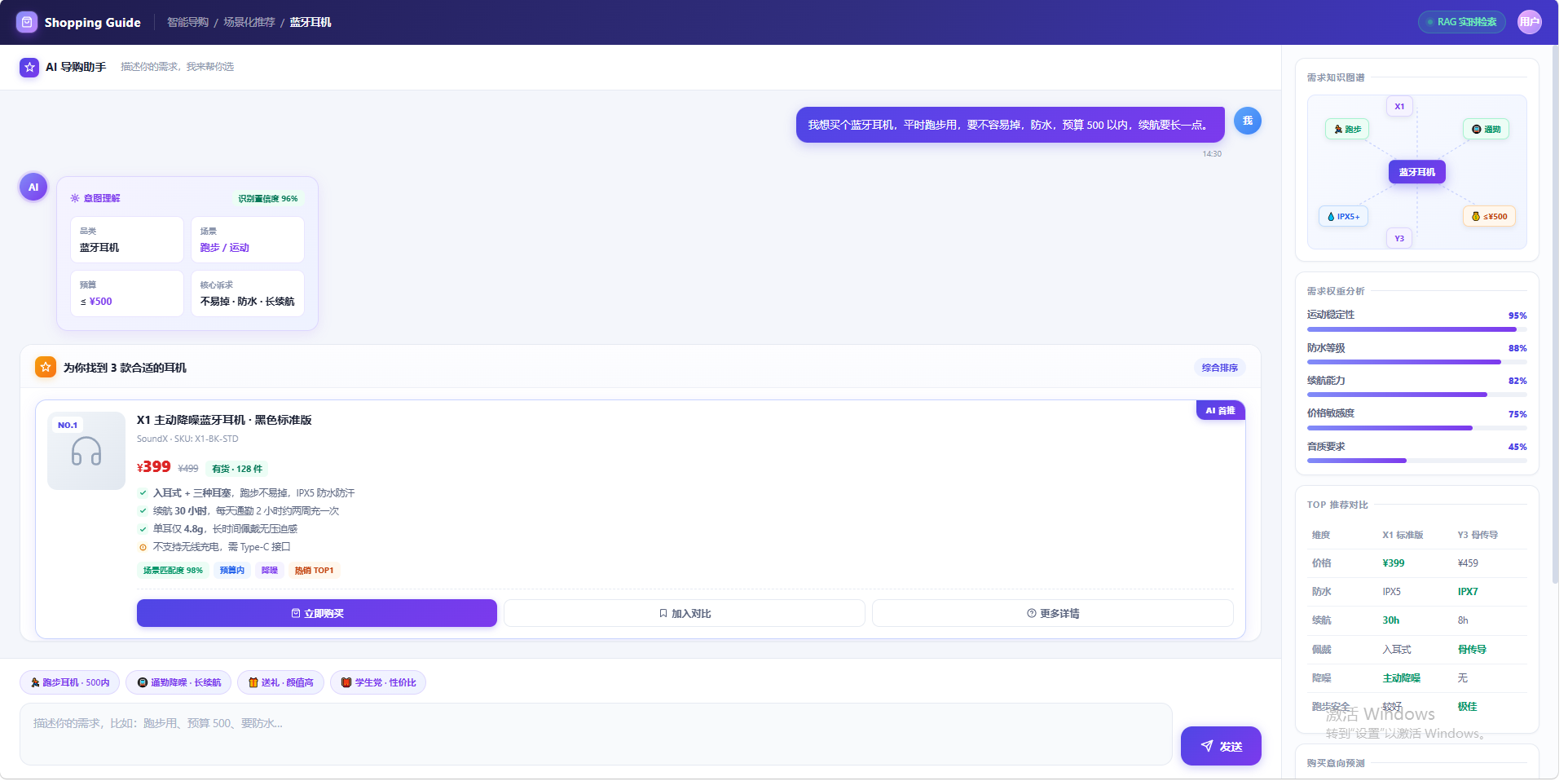Click the NO.1 rank badge
Viewport: 1568px width, 781px height.
pos(68,425)
